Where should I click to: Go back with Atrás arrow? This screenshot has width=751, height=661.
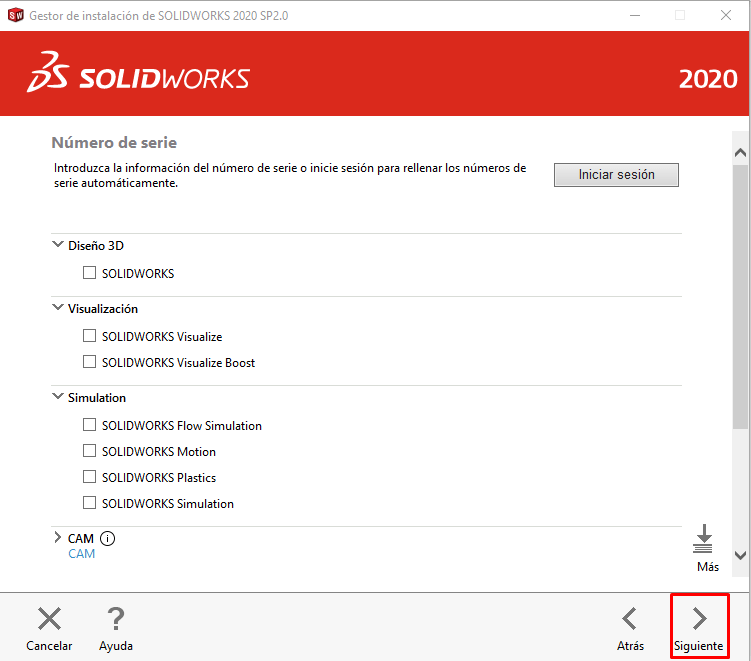pos(629,619)
